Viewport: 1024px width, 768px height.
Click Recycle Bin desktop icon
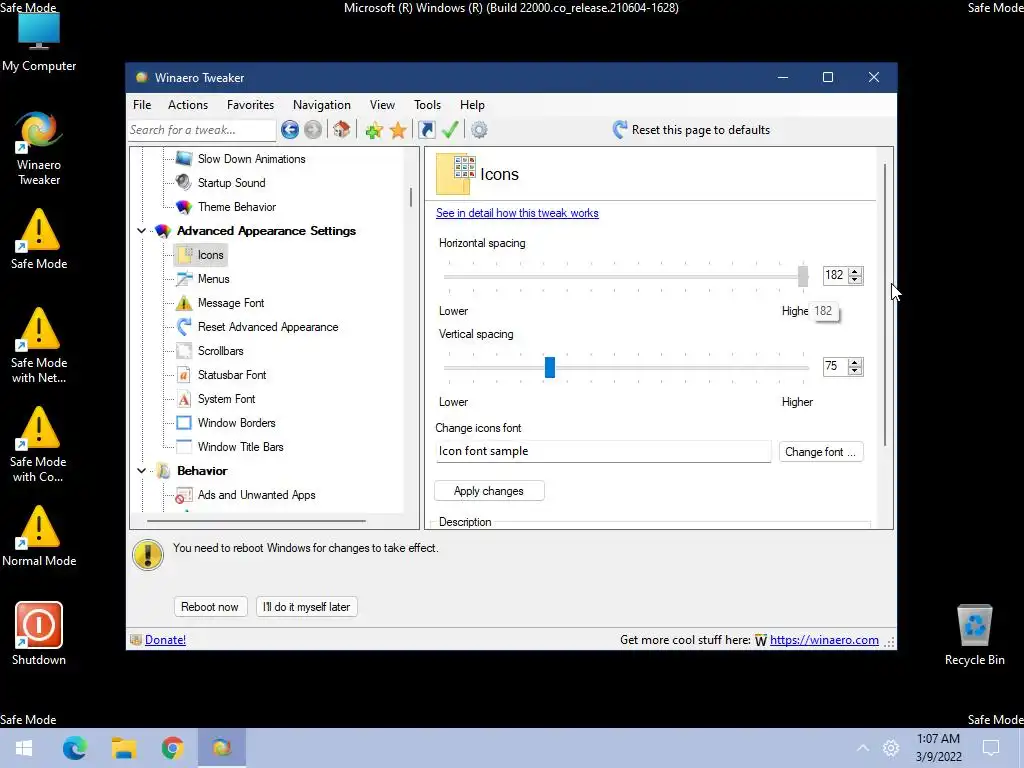pyautogui.click(x=974, y=635)
